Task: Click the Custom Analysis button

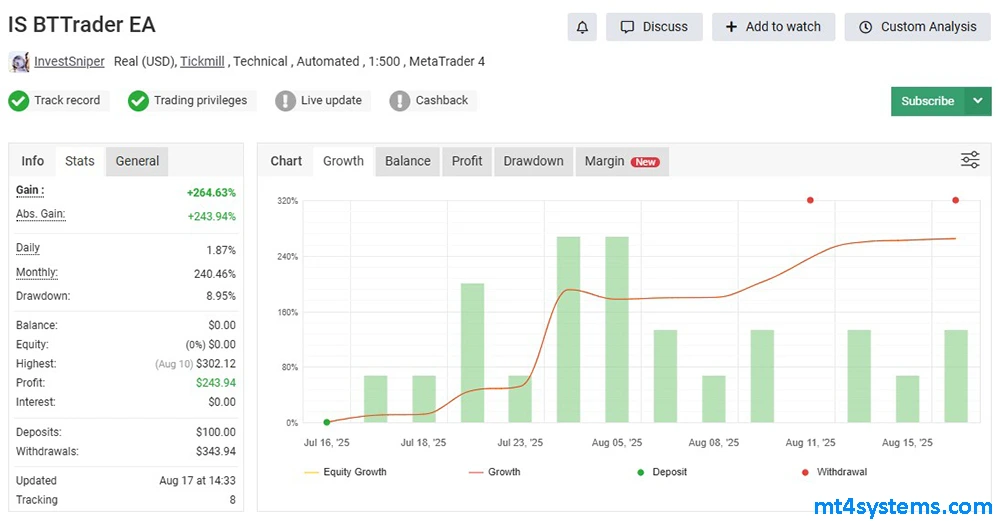Action: coord(917,27)
